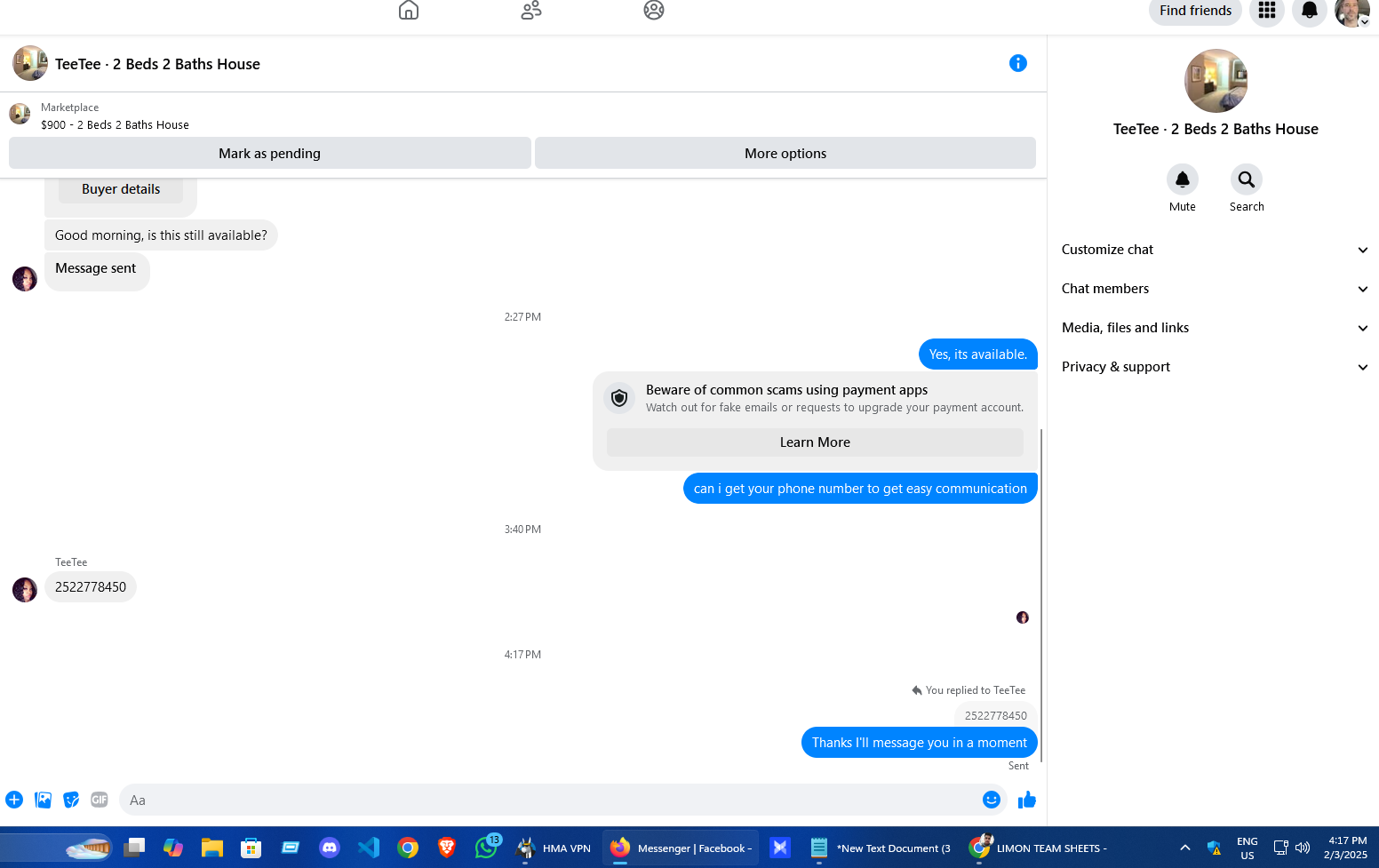1379x868 pixels.
Task: Open more actions plus icon
Action: coord(14,800)
